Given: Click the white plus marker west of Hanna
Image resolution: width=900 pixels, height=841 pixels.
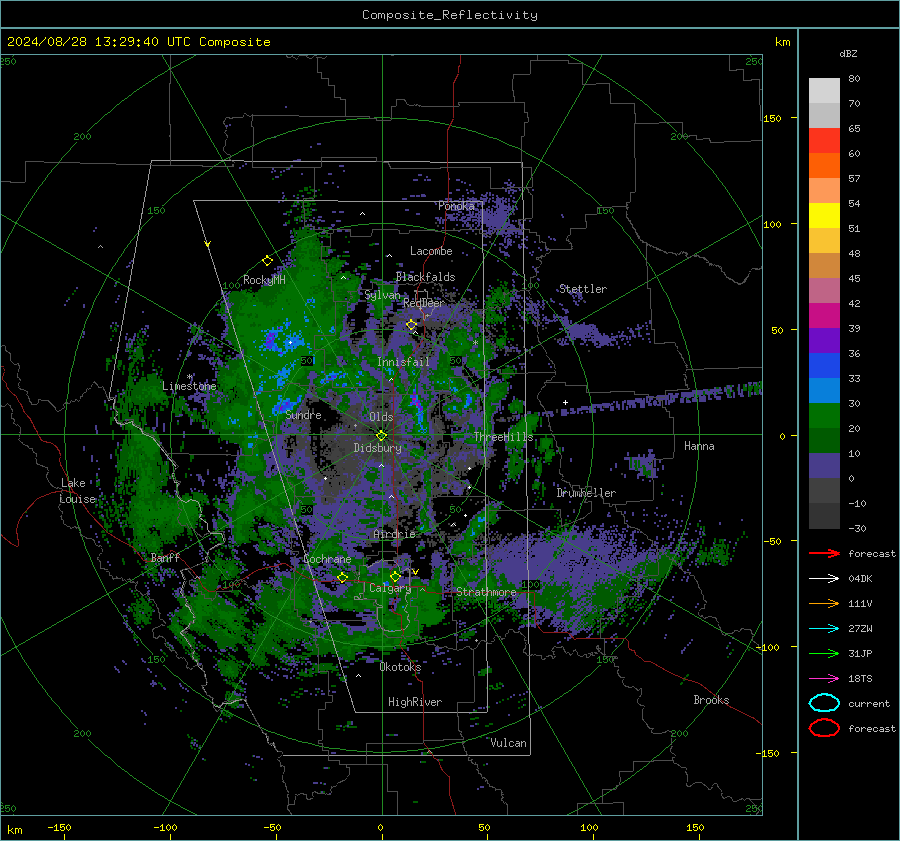Looking at the screenshot, I should tap(565, 403).
